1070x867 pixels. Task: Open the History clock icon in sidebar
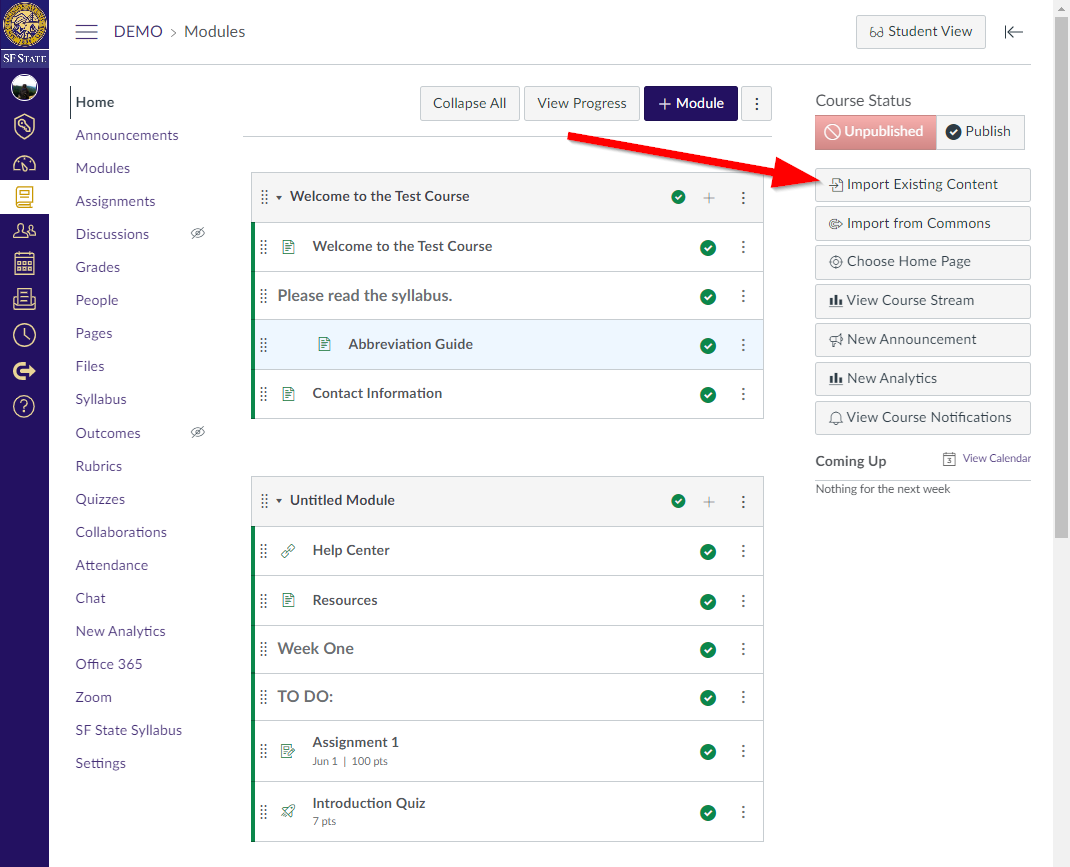tap(24, 335)
